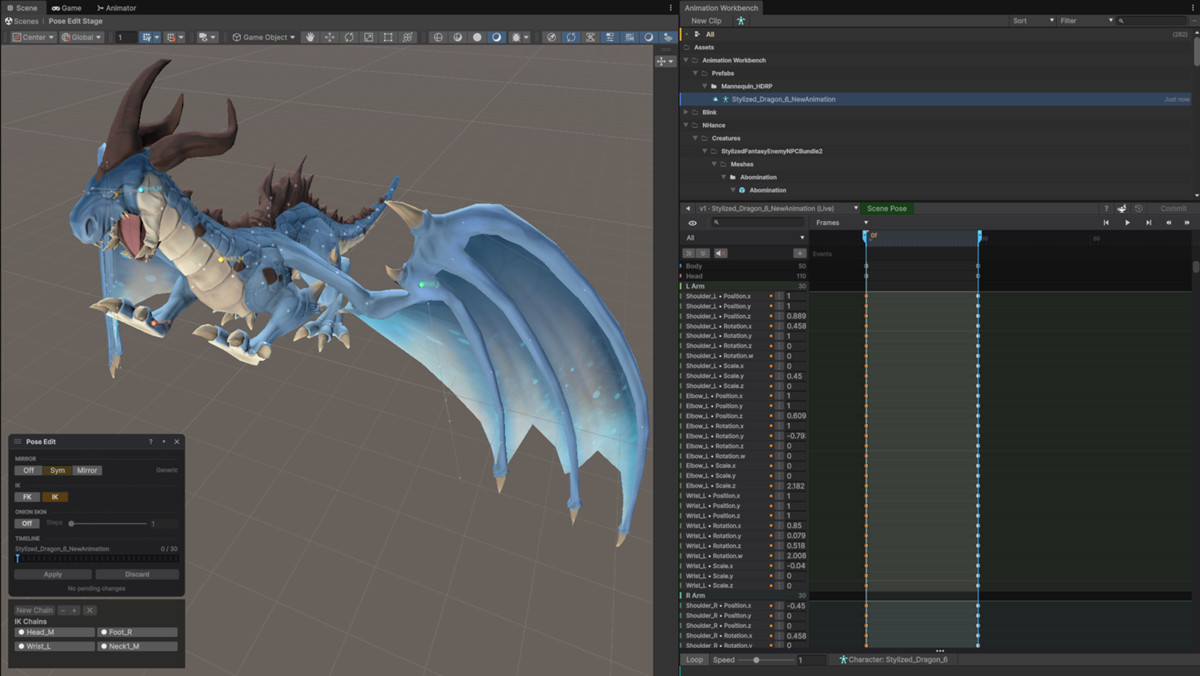
Task: Open the Pose Edit help question mark
Action: pos(151,441)
